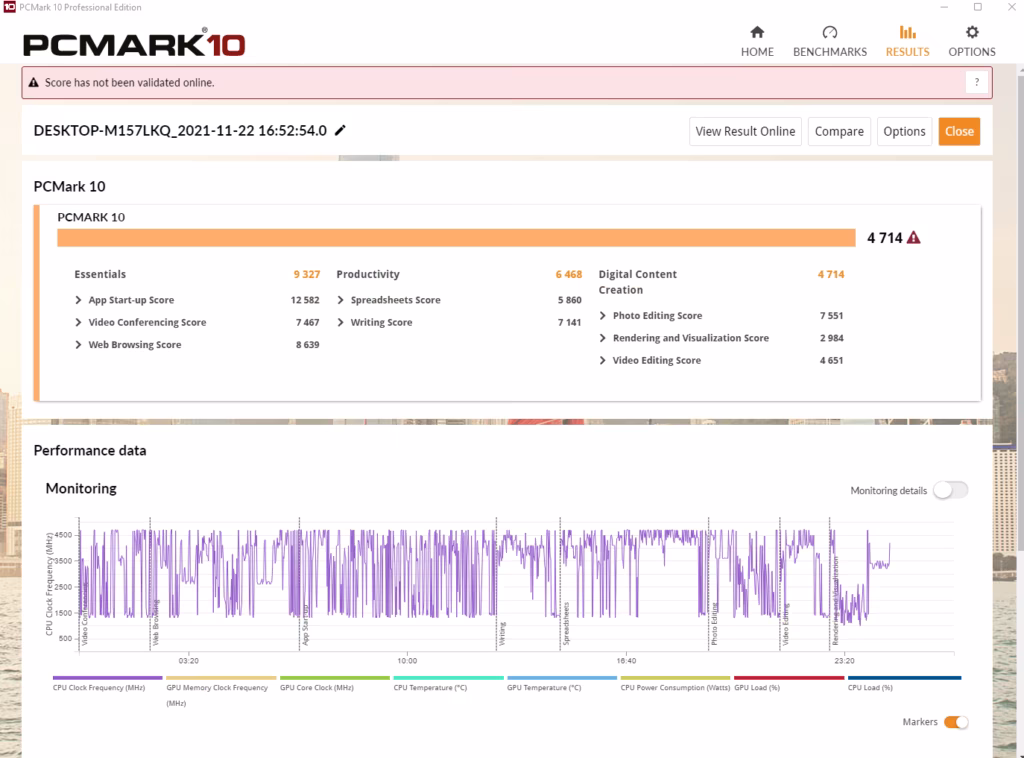Select GPU Temperature blue legend

562,683
